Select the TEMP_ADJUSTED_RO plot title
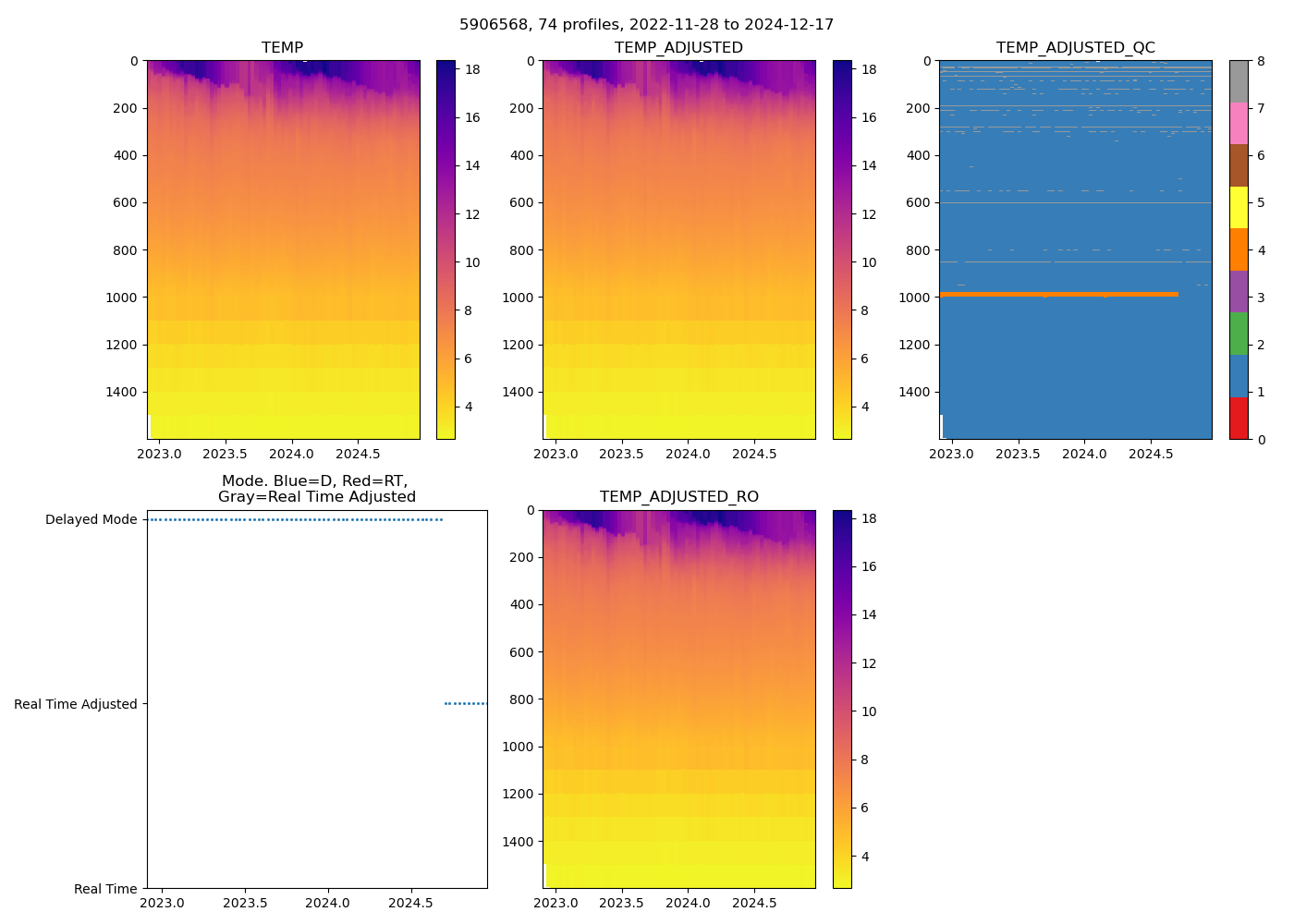 pyautogui.click(x=678, y=496)
